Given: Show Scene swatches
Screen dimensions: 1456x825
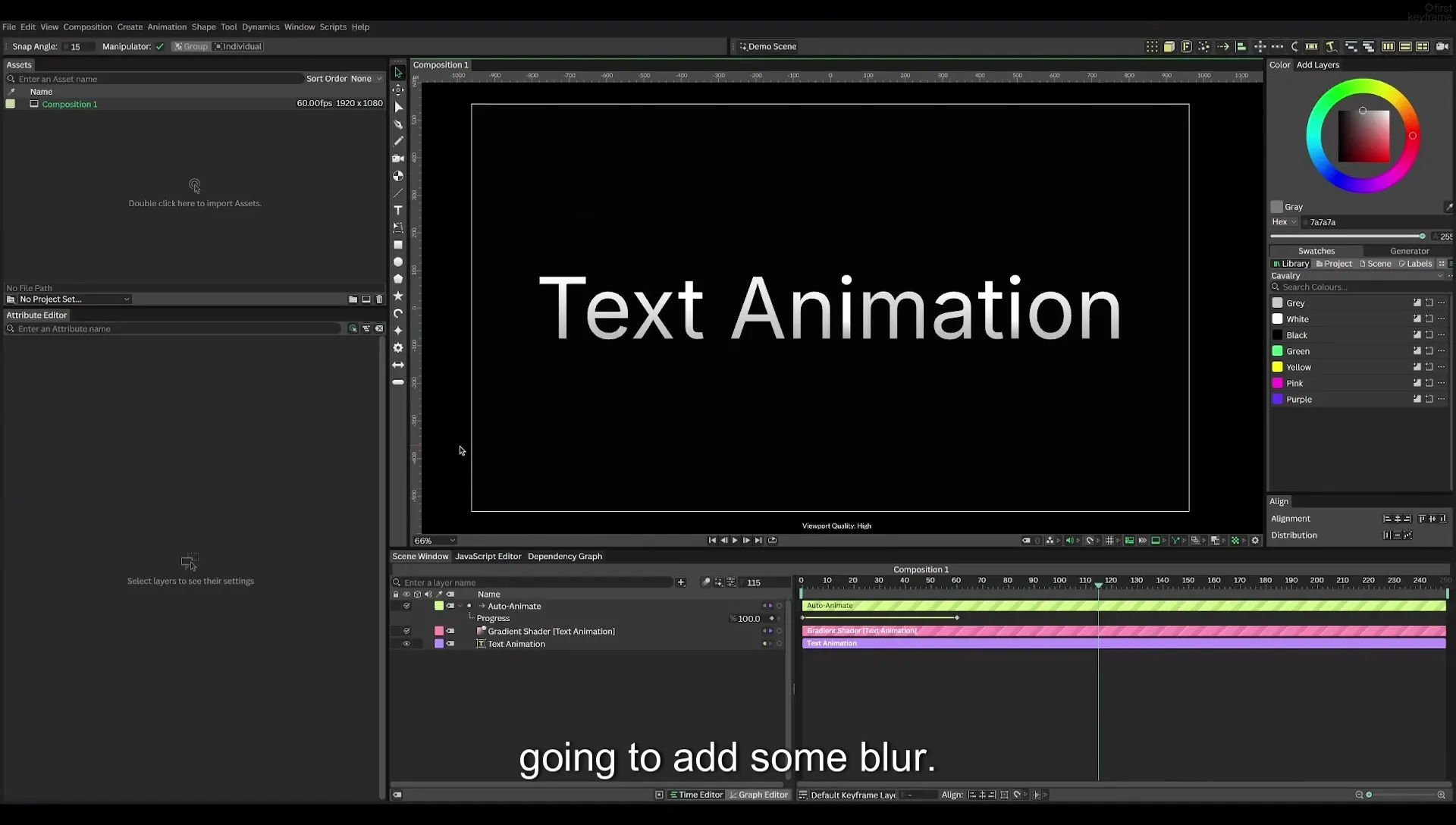Looking at the screenshot, I should coord(1376,264).
